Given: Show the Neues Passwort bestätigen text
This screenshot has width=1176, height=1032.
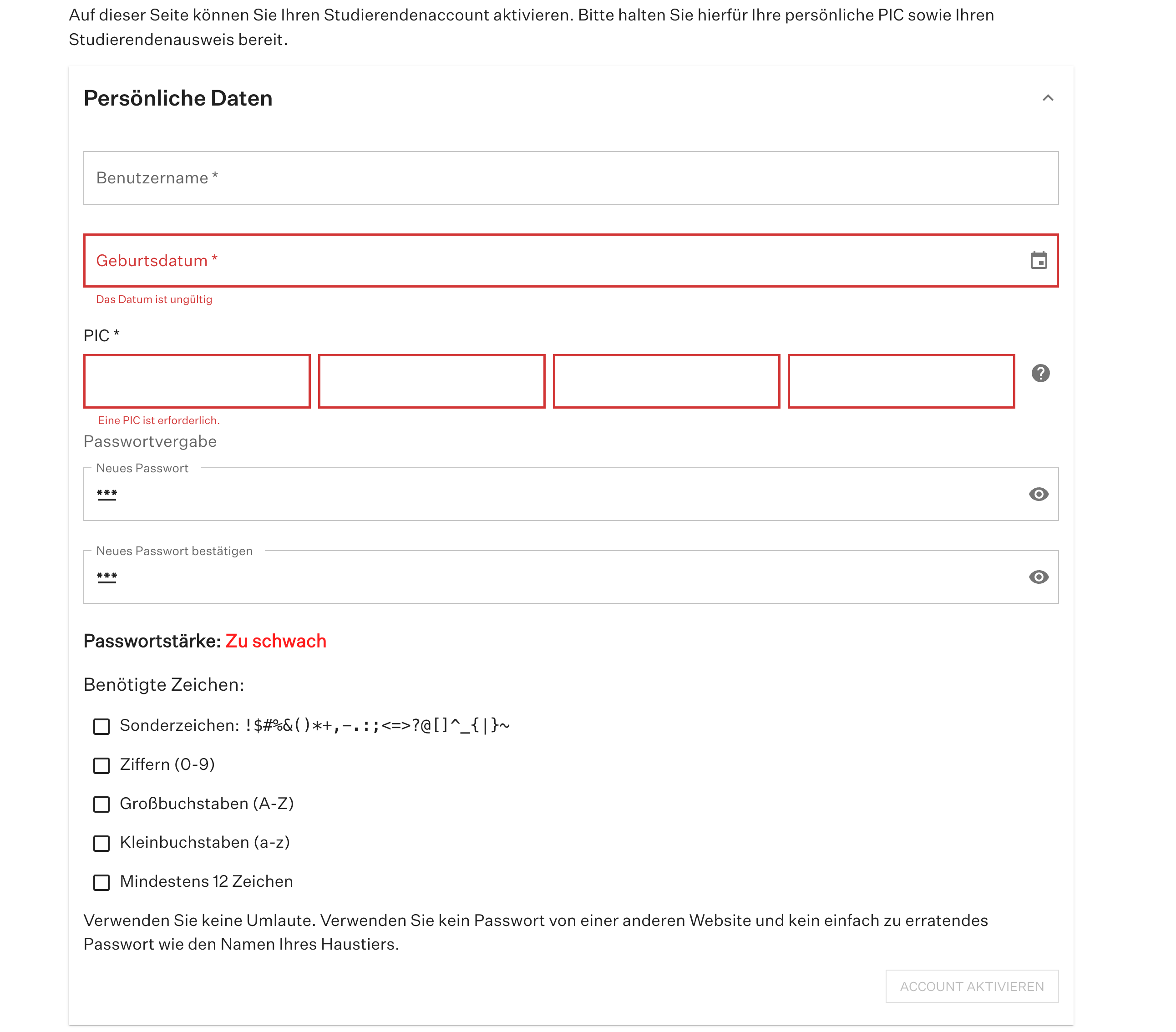Looking at the screenshot, I should [1039, 577].
